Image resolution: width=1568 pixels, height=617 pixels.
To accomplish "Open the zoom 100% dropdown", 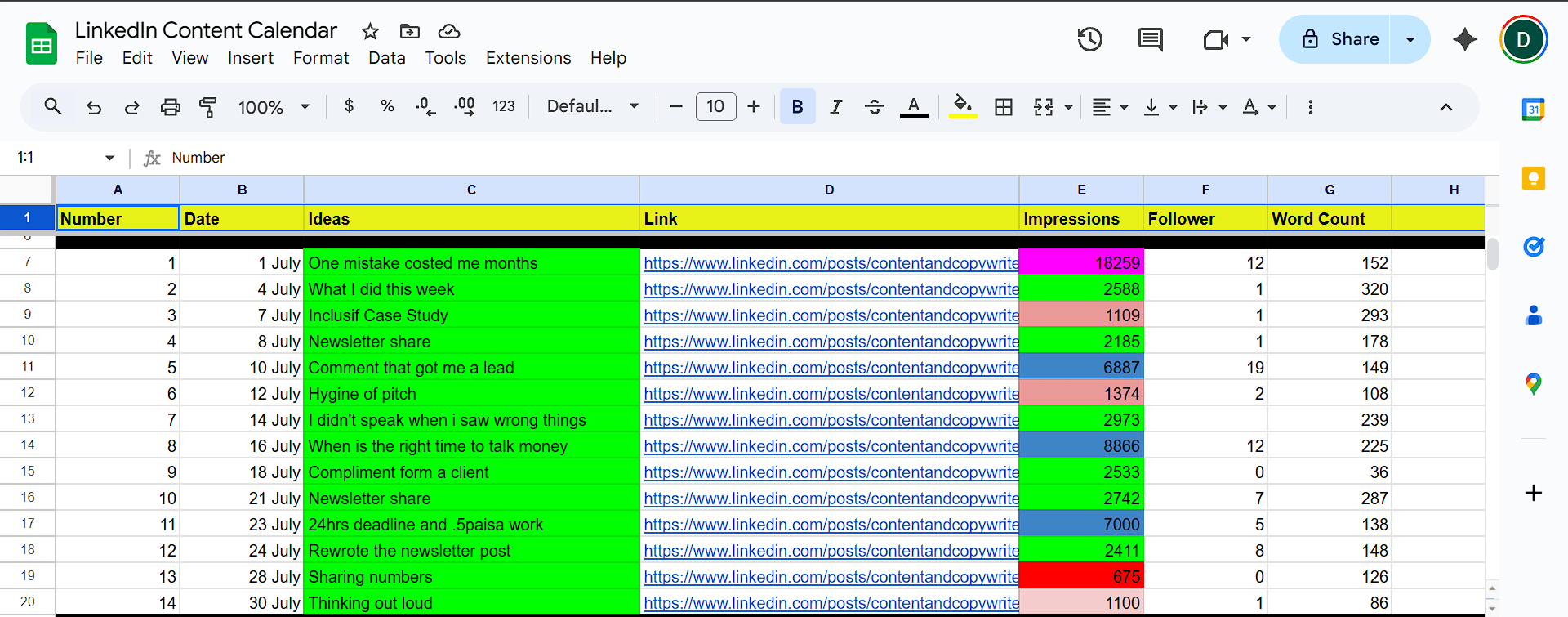I will [x=274, y=107].
